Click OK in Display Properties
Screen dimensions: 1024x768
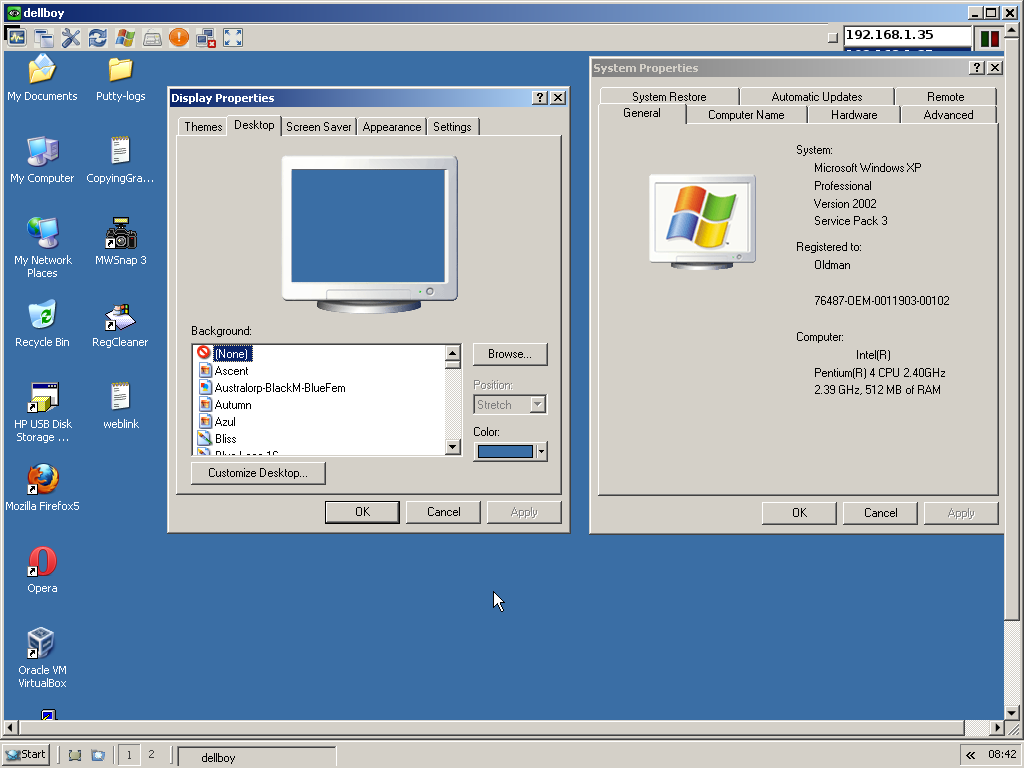362,512
